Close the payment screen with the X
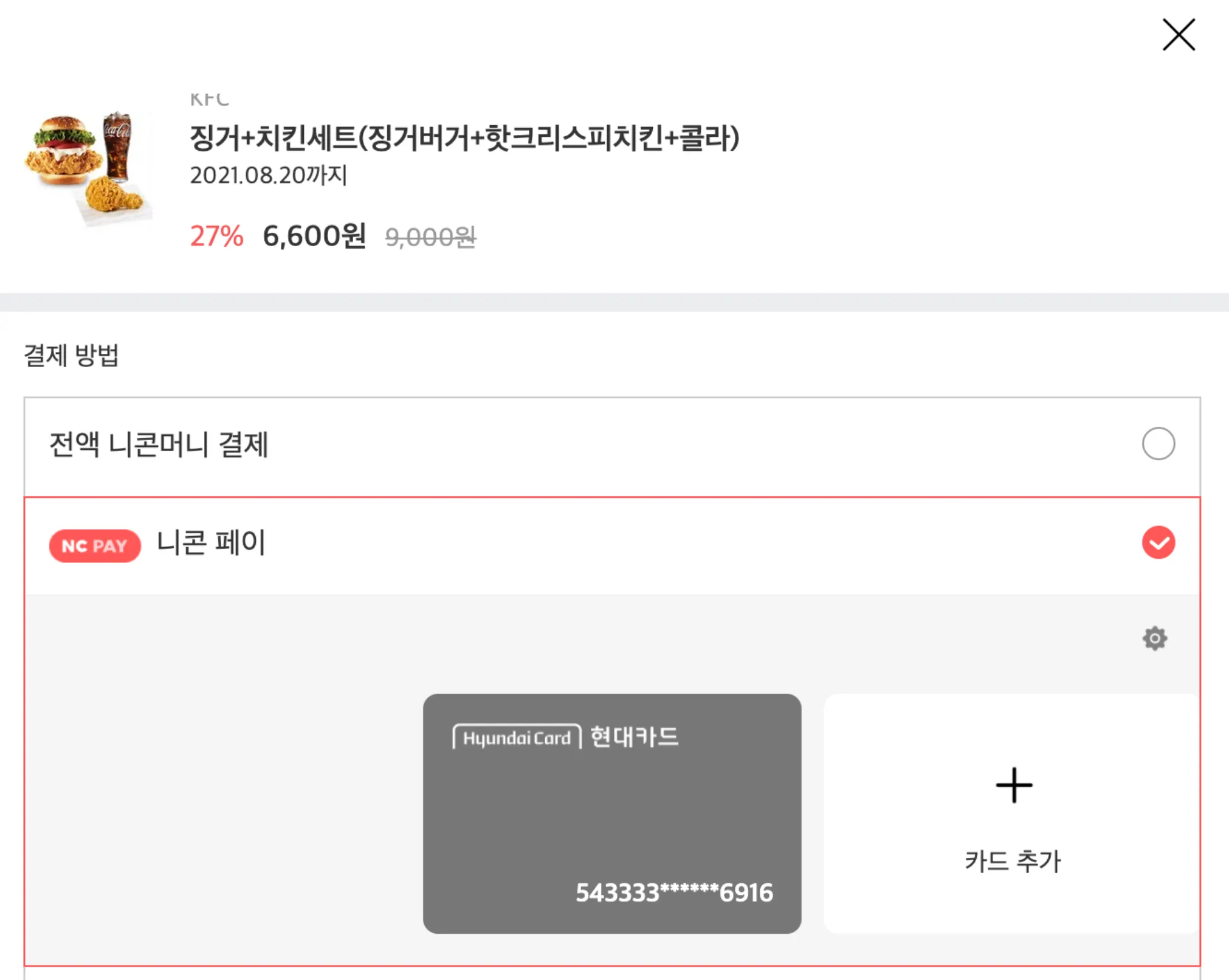The height and width of the screenshot is (980, 1229). pyautogui.click(x=1179, y=35)
